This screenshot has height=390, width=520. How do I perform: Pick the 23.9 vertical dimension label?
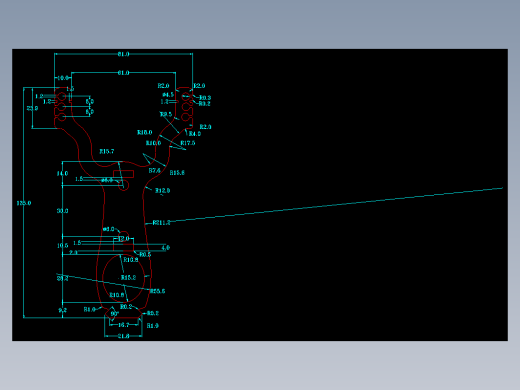click(32, 108)
